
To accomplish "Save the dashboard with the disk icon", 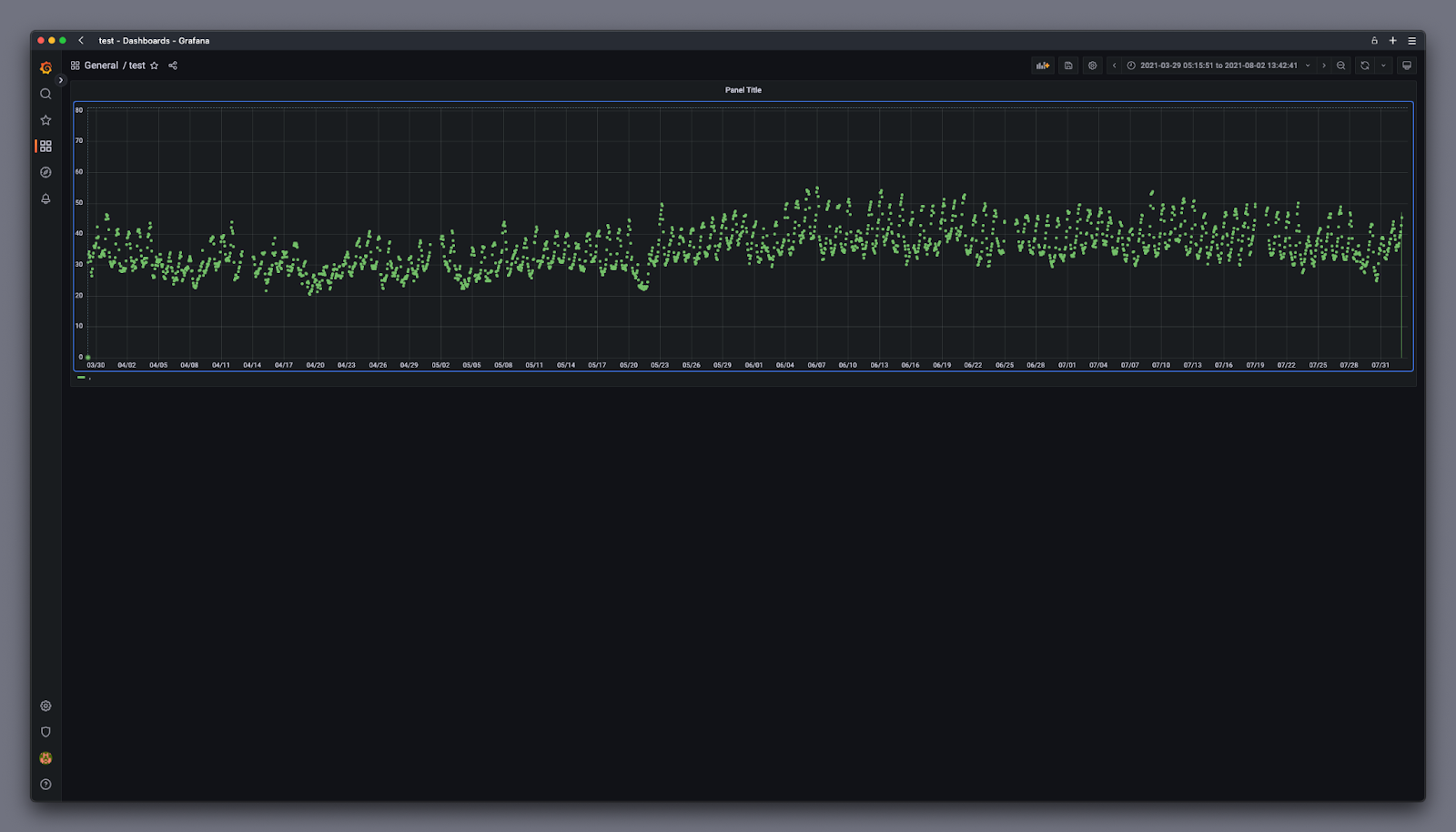I will tap(1068, 66).
